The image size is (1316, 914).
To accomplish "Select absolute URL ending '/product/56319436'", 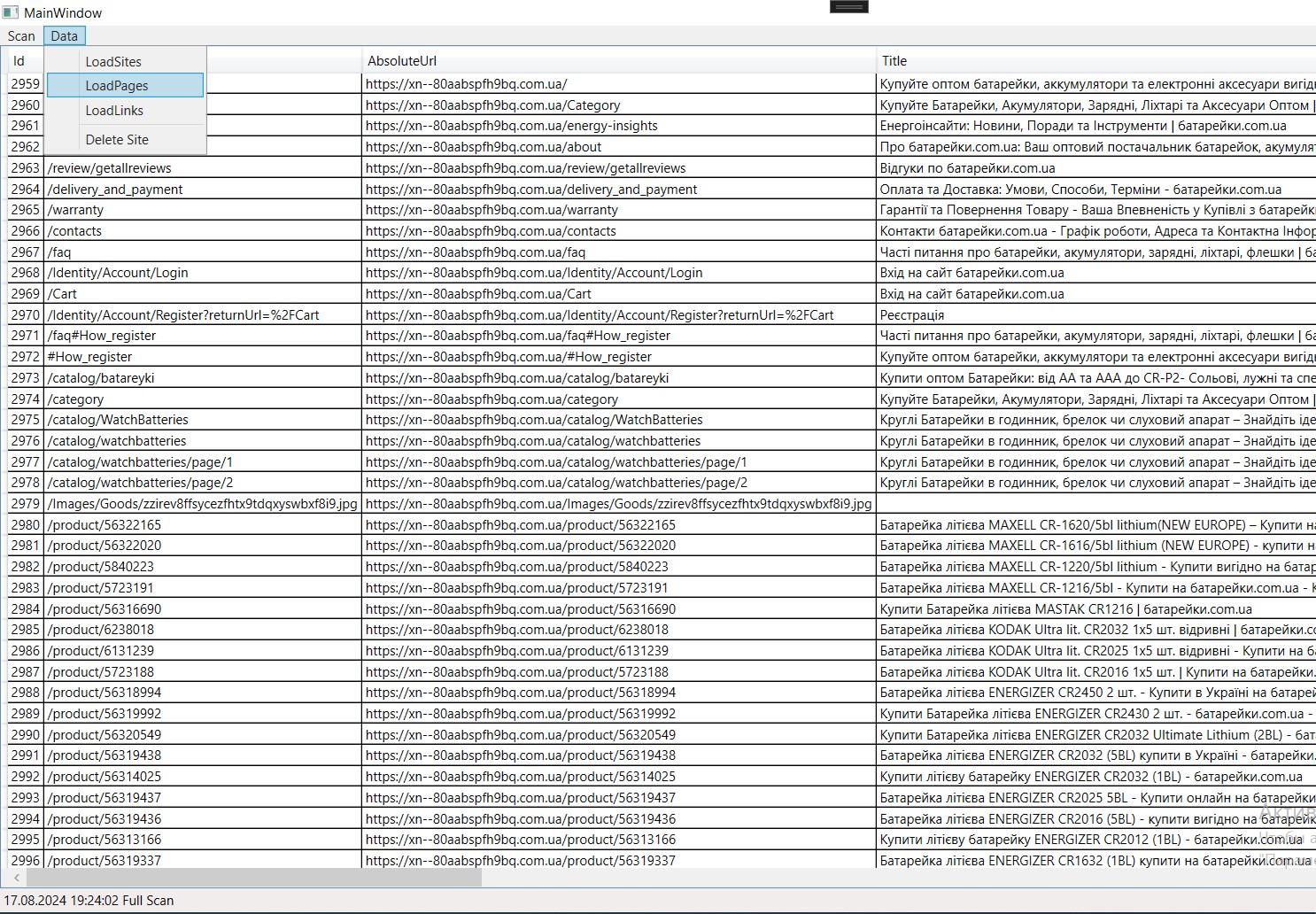I will click(618, 819).
